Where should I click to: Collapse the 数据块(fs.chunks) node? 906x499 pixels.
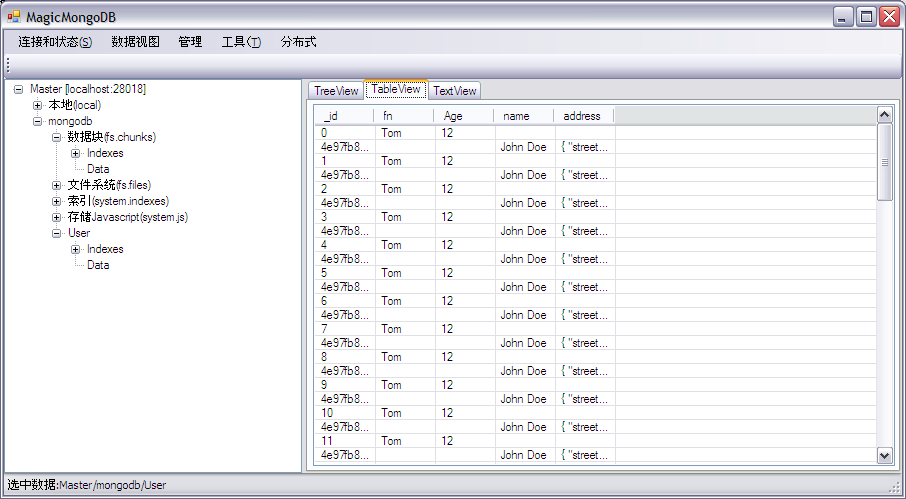click(x=56, y=137)
